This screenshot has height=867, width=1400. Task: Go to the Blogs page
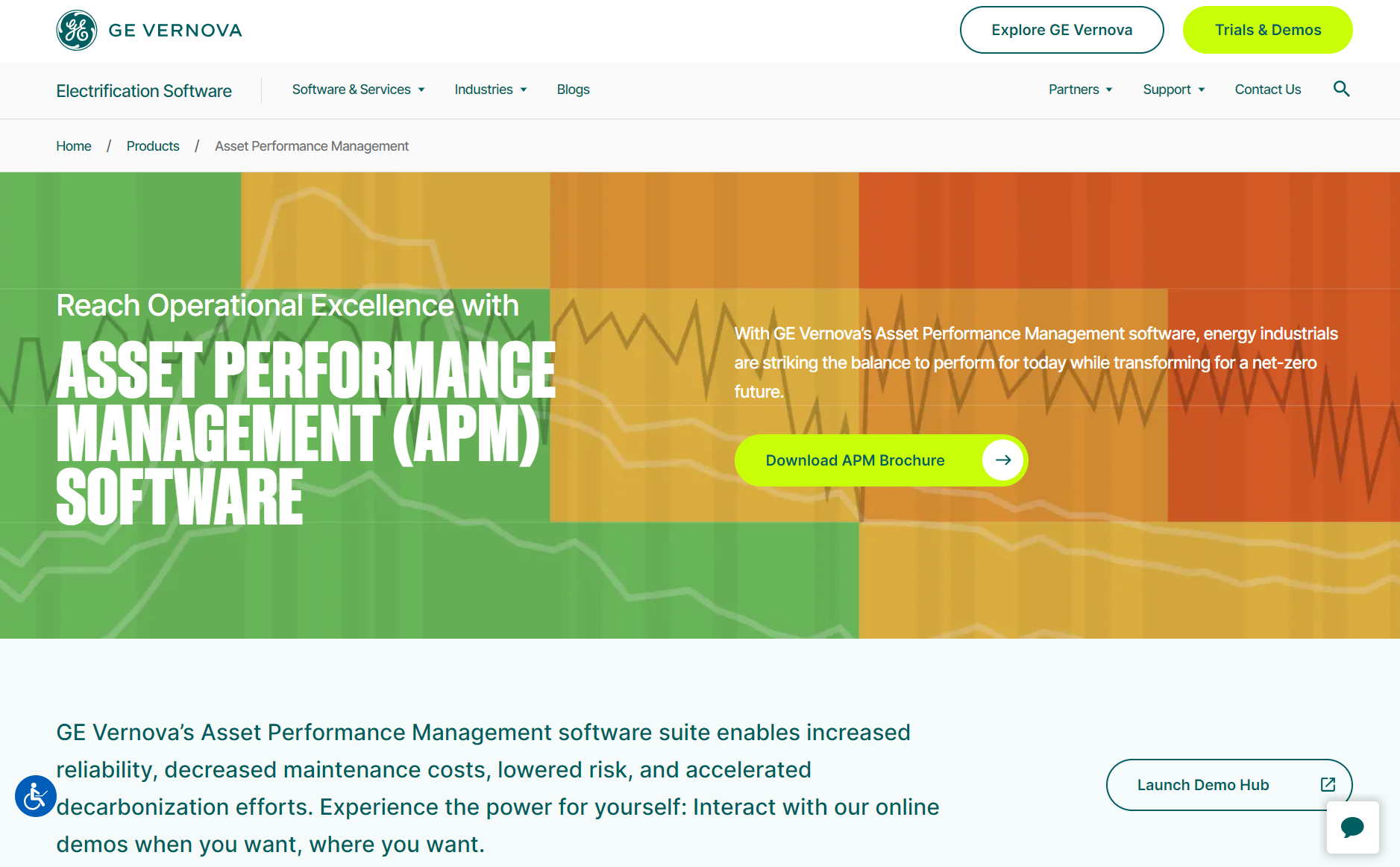[x=573, y=90]
